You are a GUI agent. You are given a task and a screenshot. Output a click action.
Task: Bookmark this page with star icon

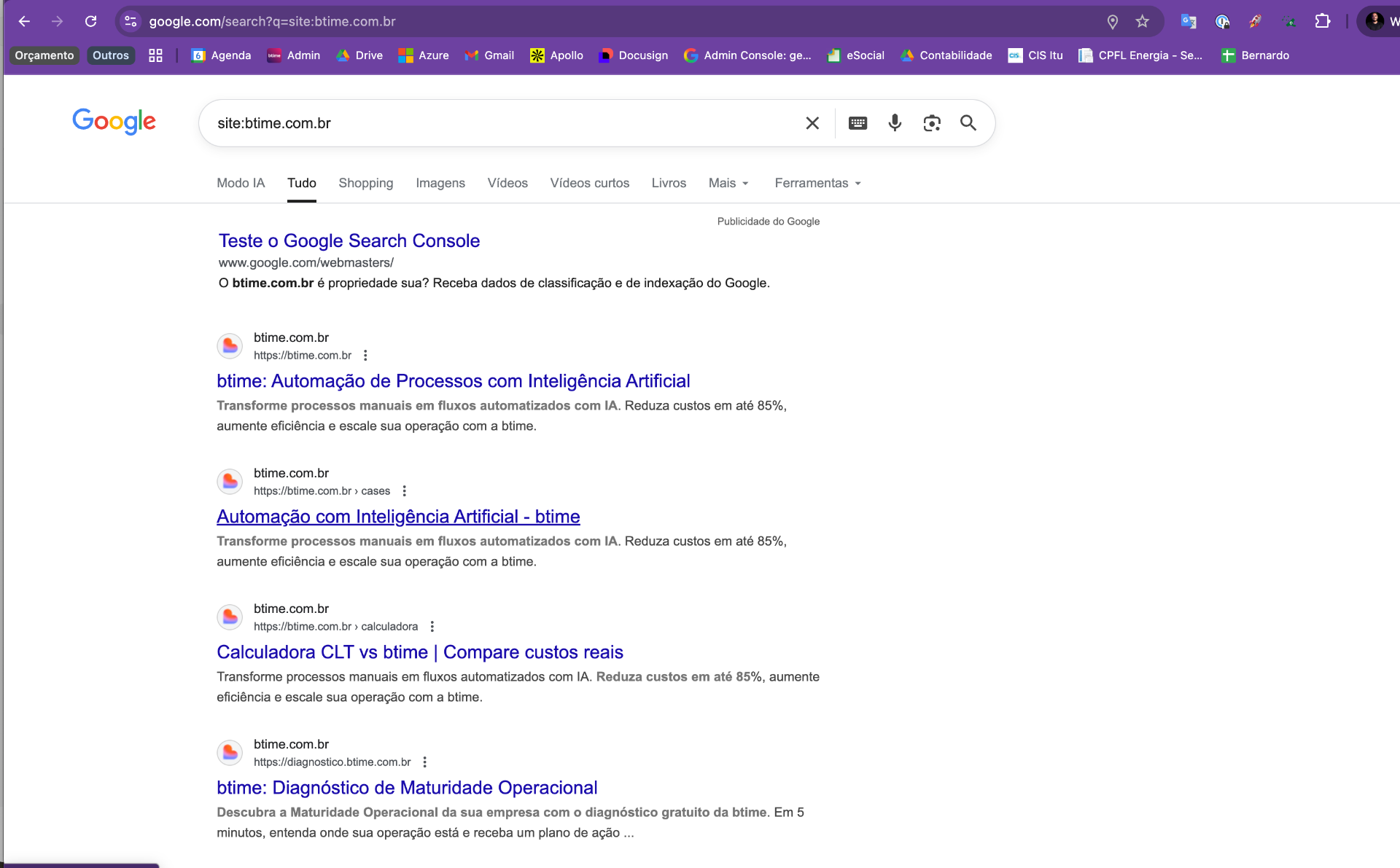click(x=1143, y=21)
